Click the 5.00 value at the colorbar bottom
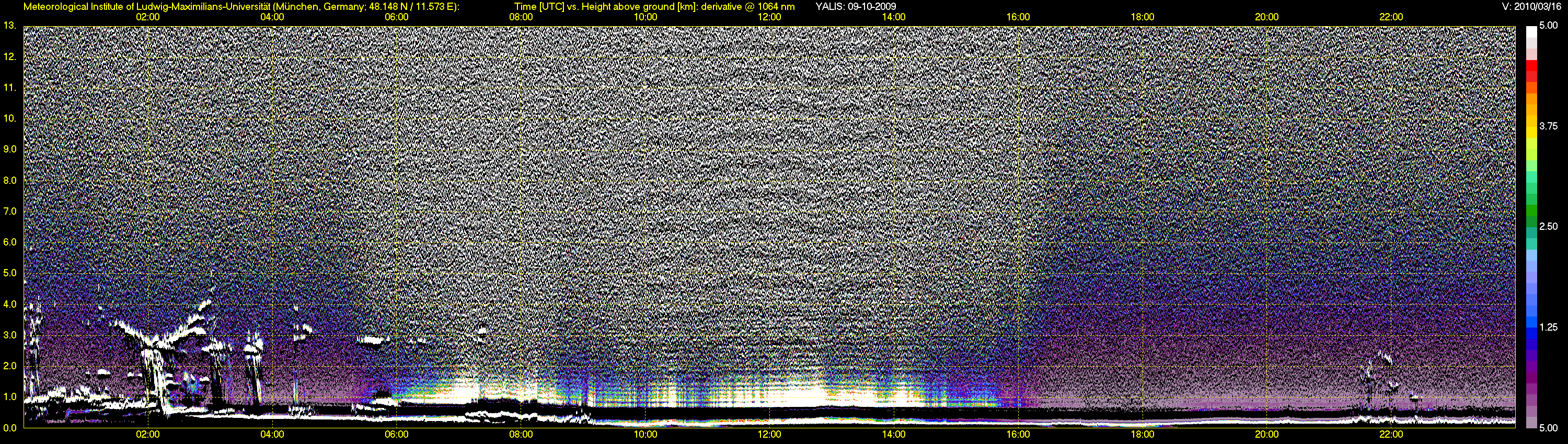Screen dimensions: 1568x444 pyautogui.click(x=1549, y=428)
